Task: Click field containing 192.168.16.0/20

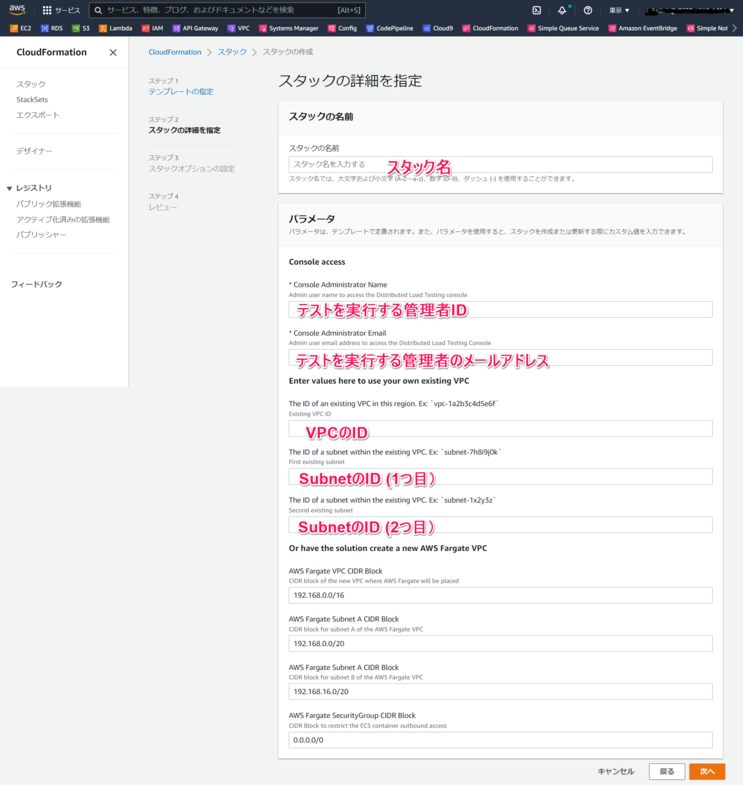Action: 500,692
